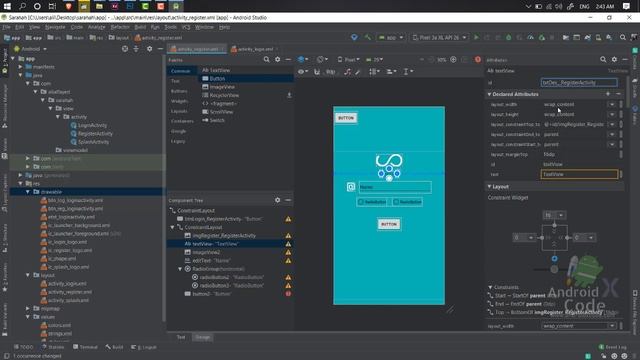Click warning icon on textView row
Viewport: 640px width, 360px height.
click(288, 244)
